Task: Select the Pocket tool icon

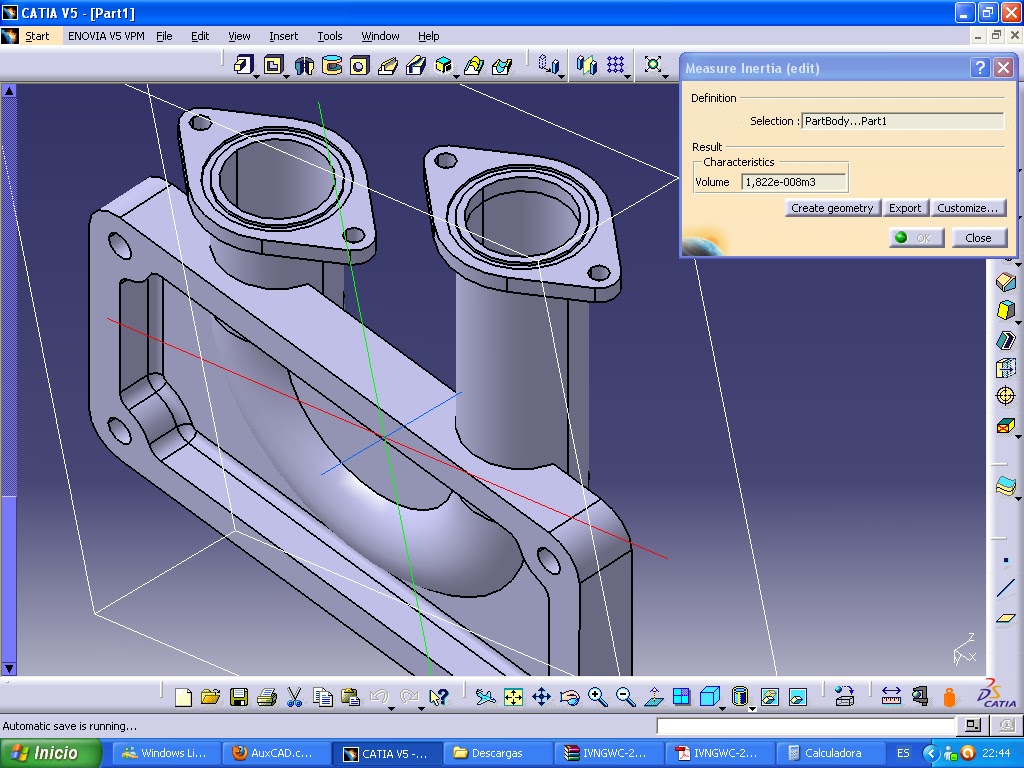Action: pyautogui.click(x=274, y=65)
